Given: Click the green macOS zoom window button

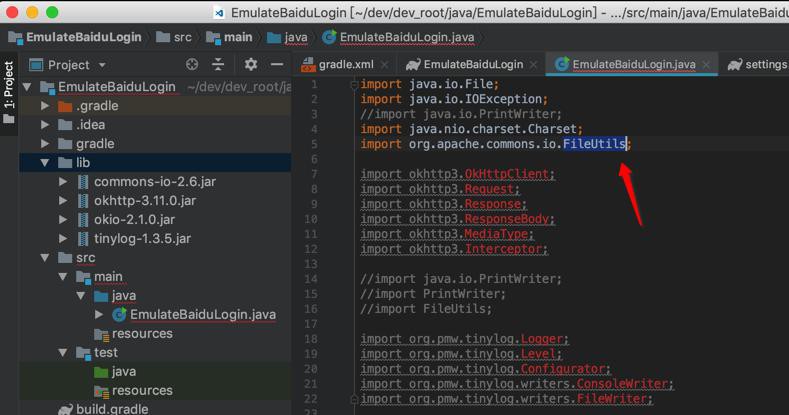Looking at the screenshot, I should (x=52, y=12).
